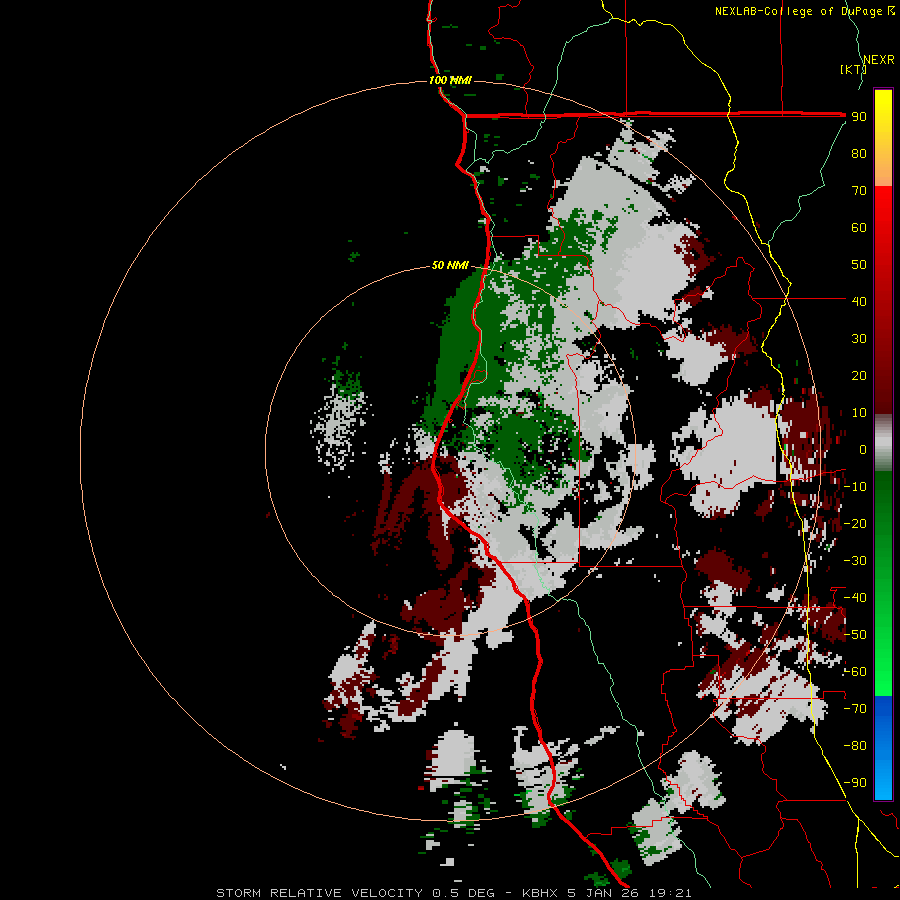Viewport: 900px width, 900px height.
Task: Click the positive 40 scale label
Action: point(859,301)
